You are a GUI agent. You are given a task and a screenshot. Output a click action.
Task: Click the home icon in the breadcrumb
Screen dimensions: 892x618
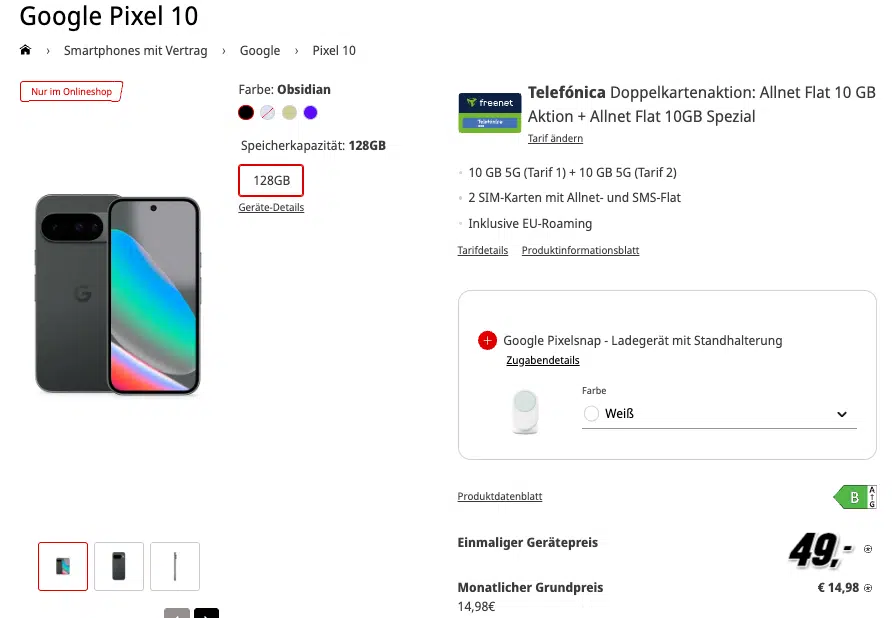(x=25, y=50)
